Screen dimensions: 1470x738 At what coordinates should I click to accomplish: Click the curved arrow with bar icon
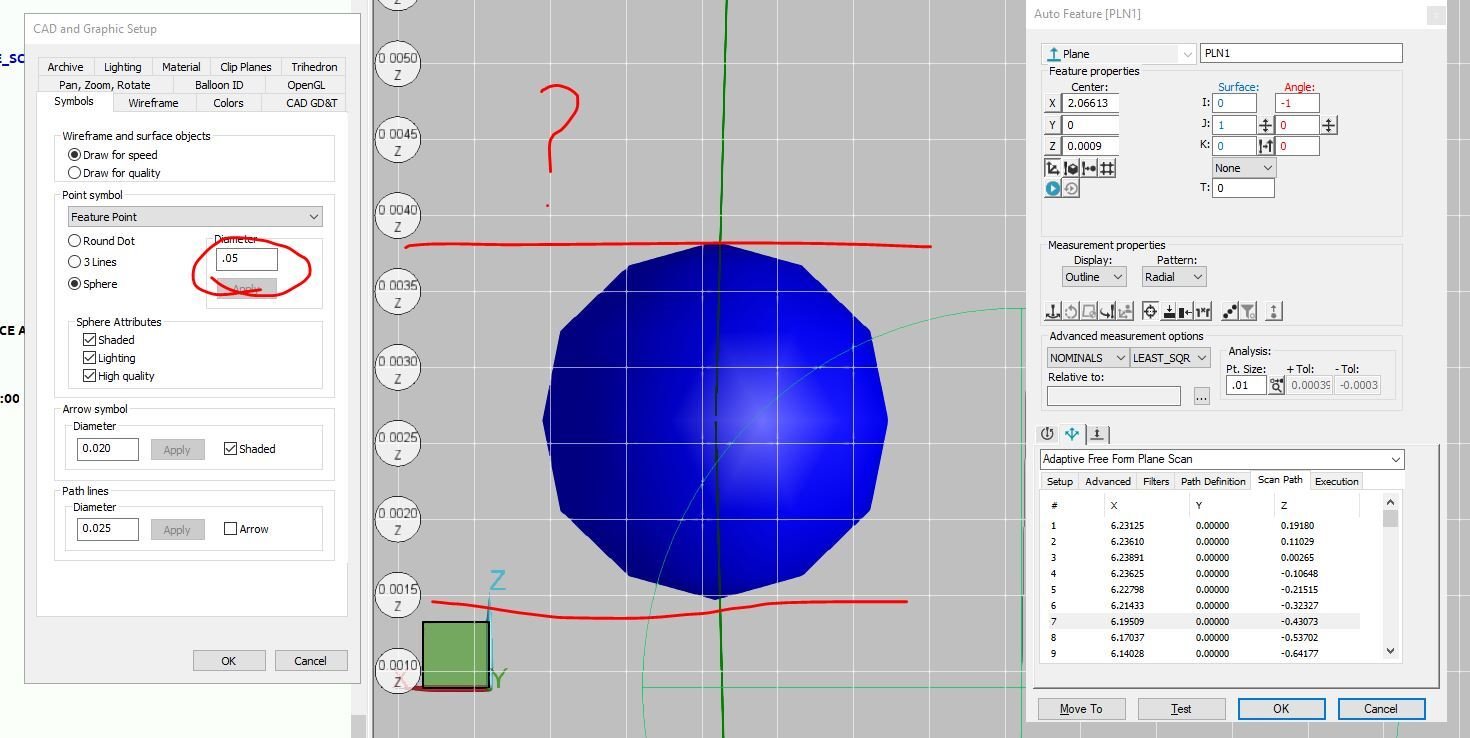[x=1107, y=312]
